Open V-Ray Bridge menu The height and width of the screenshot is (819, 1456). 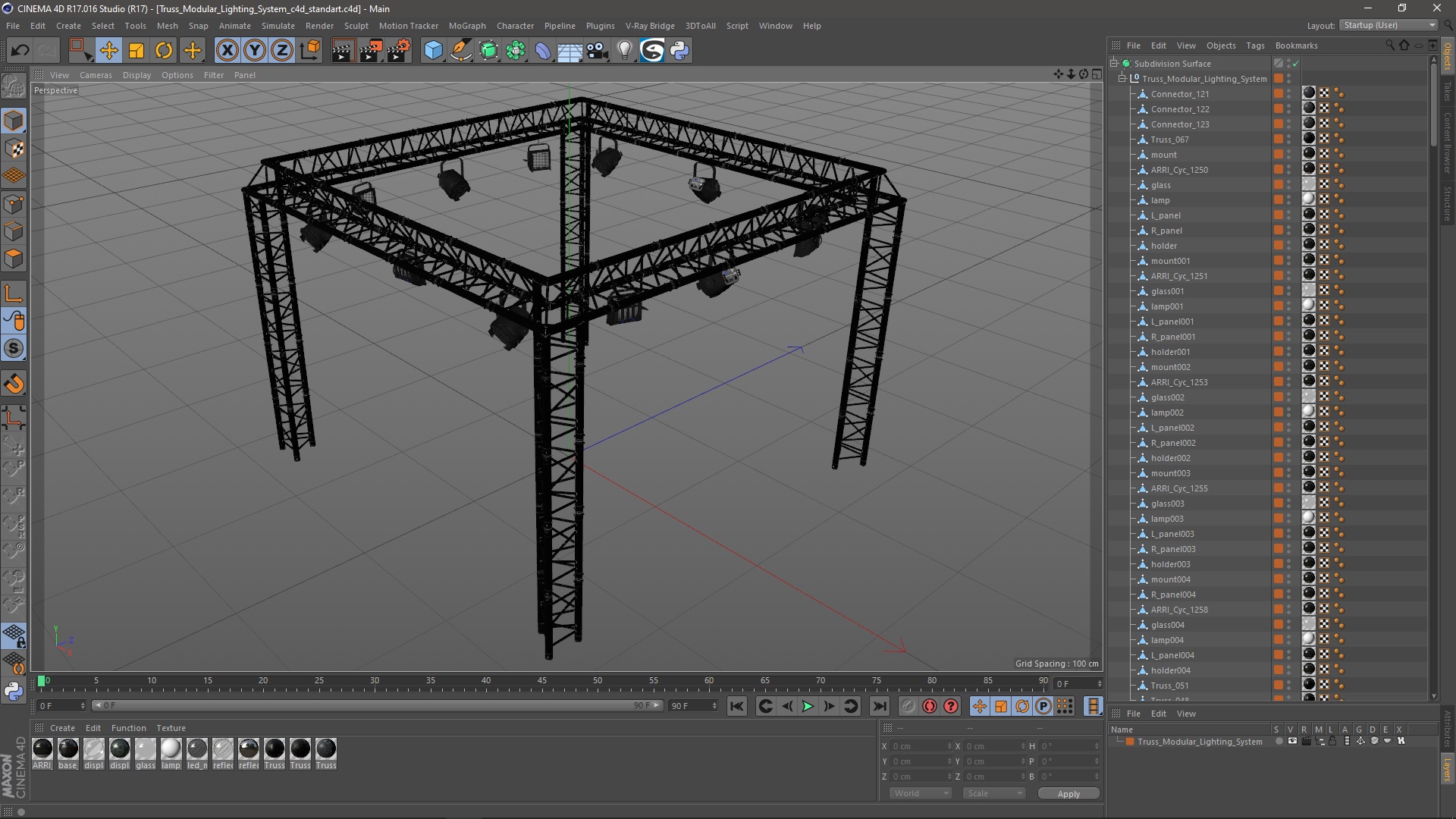(650, 26)
